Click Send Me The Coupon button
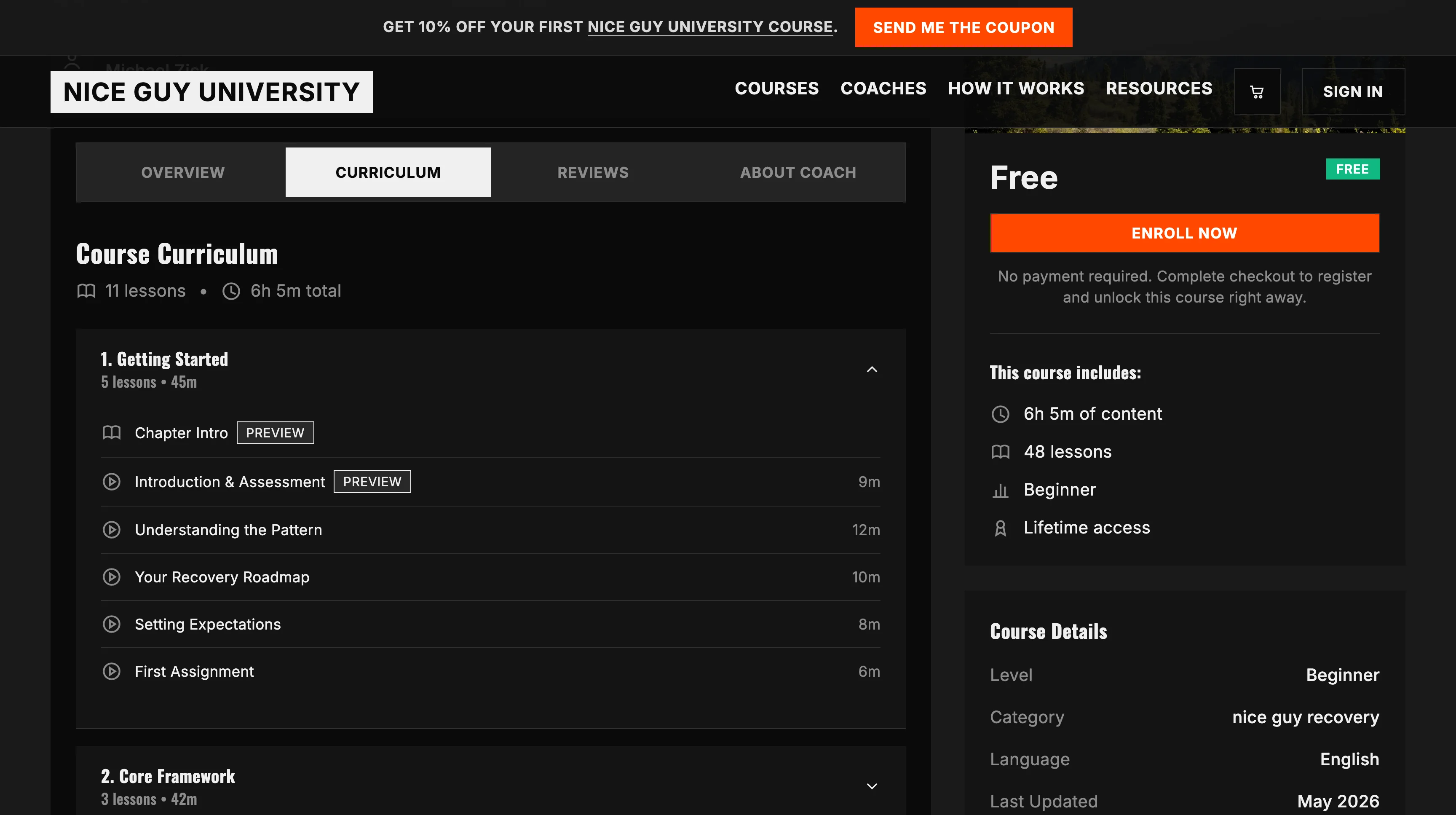The image size is (1456, 815). pyautogui.click(x=963, y=27)
